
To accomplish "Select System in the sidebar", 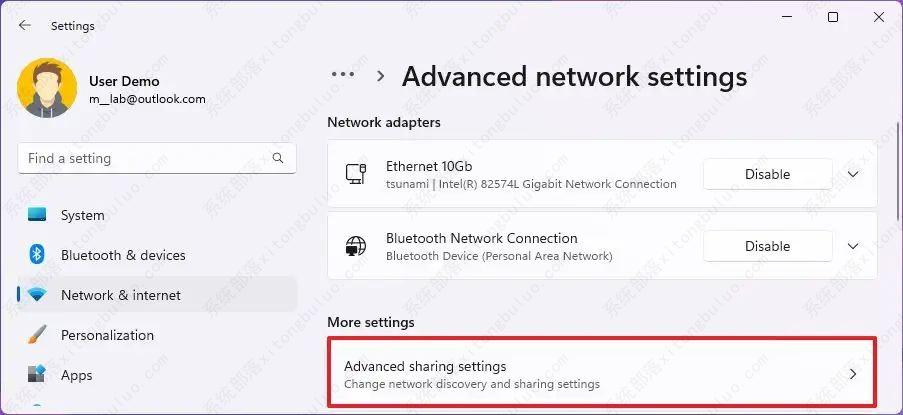I will coord(82,215).
